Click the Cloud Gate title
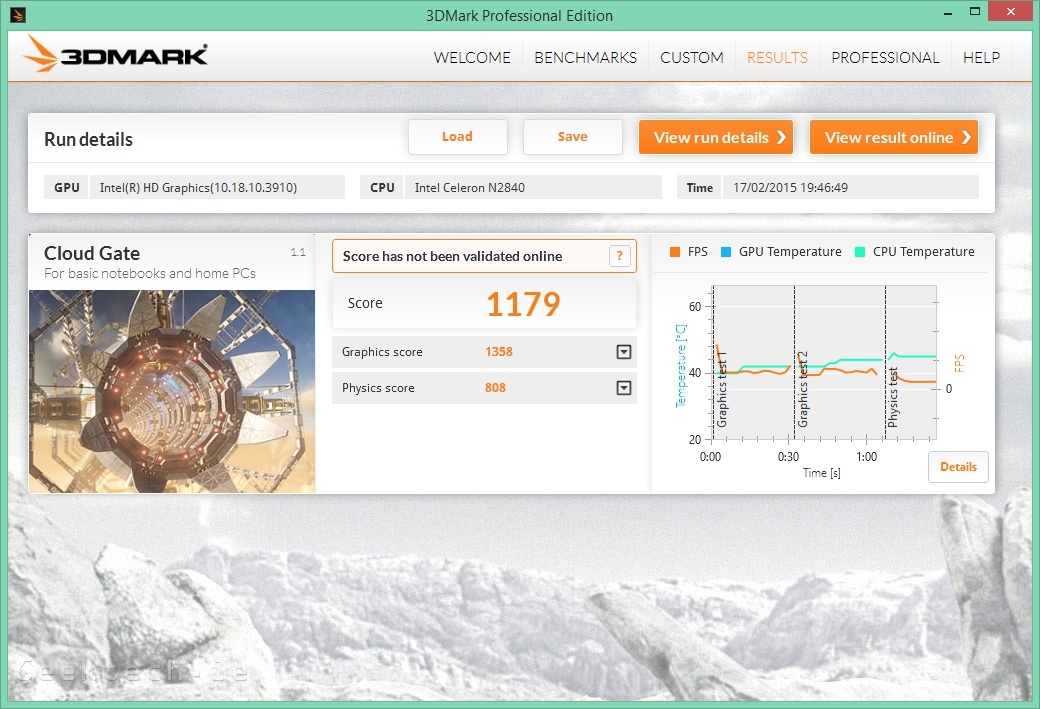The image size is (1040, 709). point(92,253)
